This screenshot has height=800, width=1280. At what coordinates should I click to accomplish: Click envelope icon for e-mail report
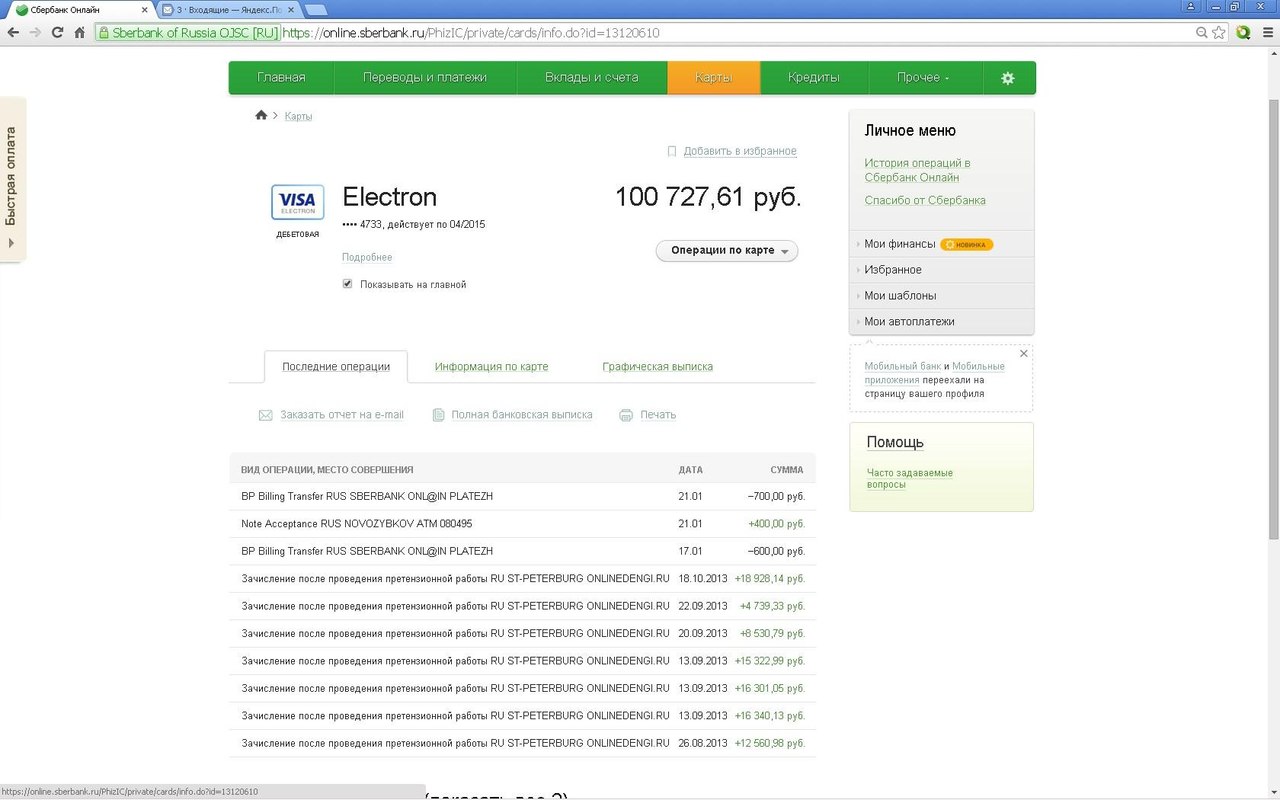266,415
